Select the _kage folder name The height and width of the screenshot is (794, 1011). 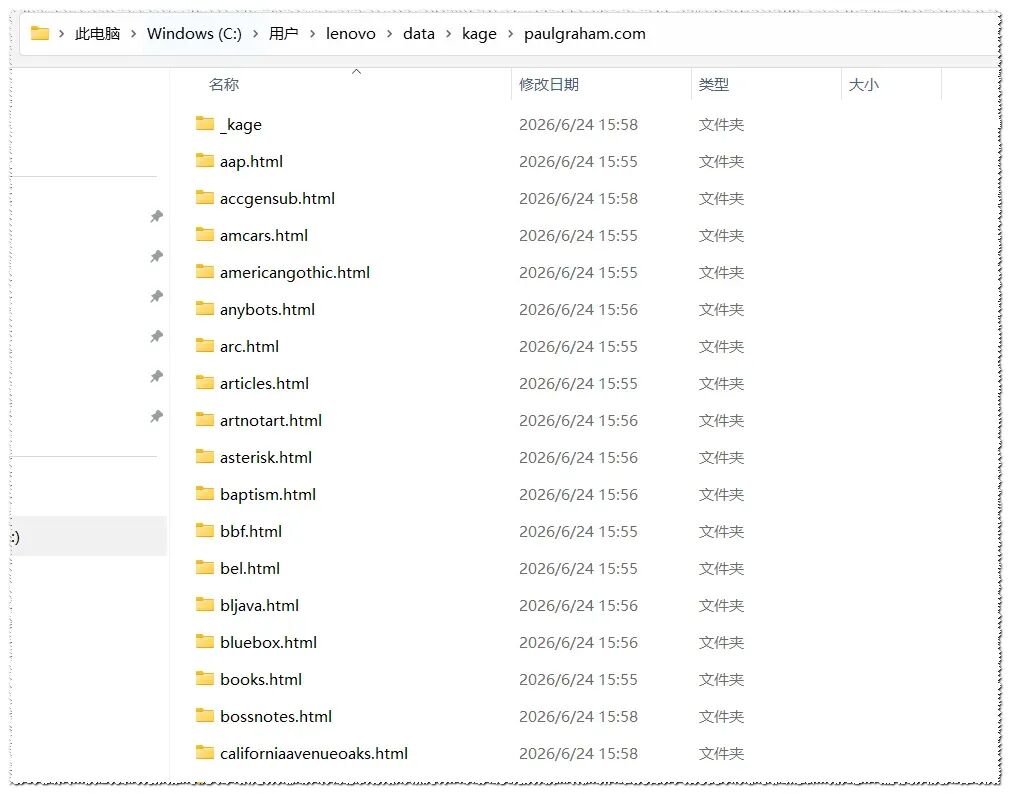coord(240,124)
